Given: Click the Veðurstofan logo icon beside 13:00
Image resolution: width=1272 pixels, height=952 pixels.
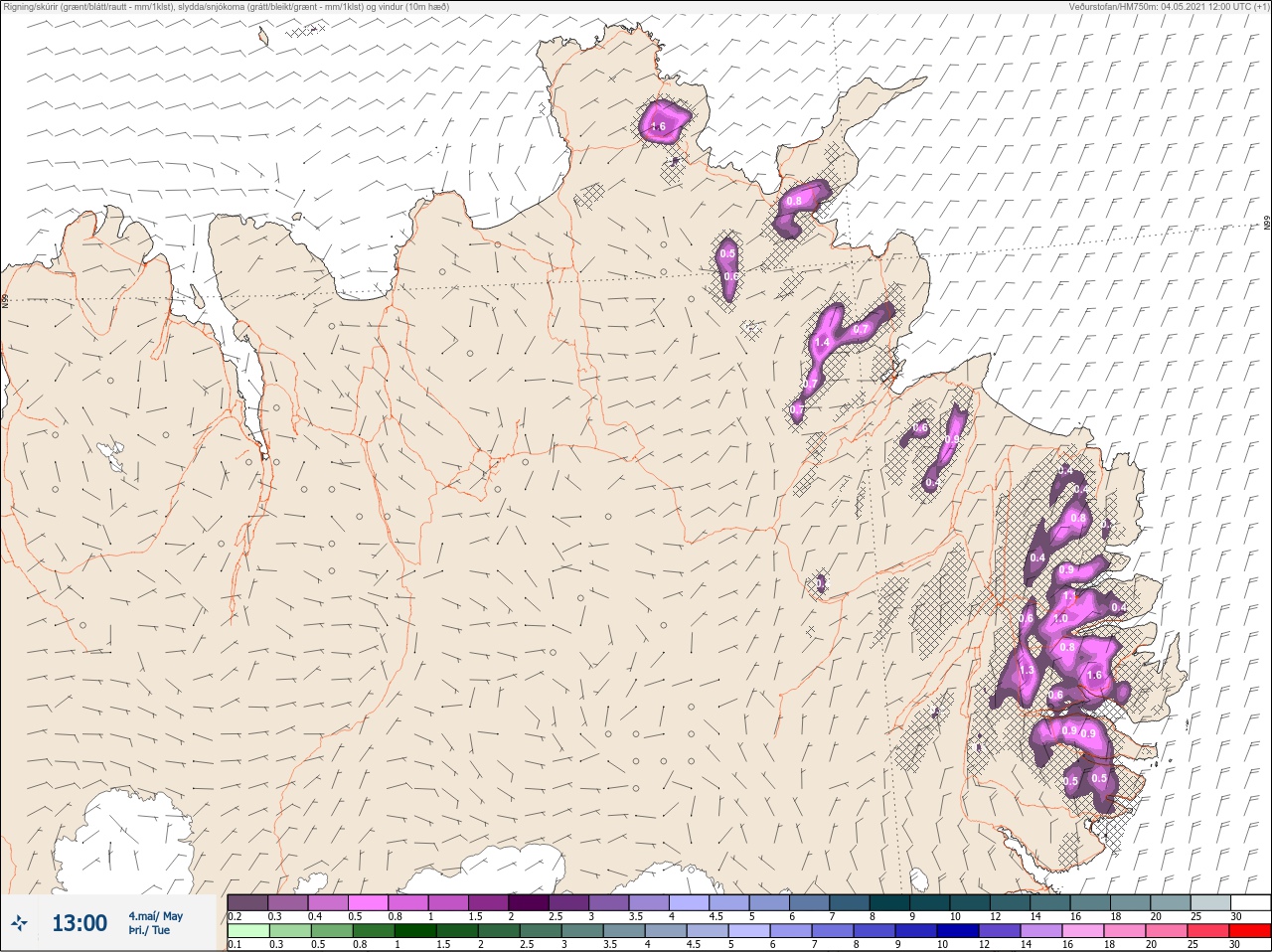Looking at the screenshot, I should click(19, 923).
